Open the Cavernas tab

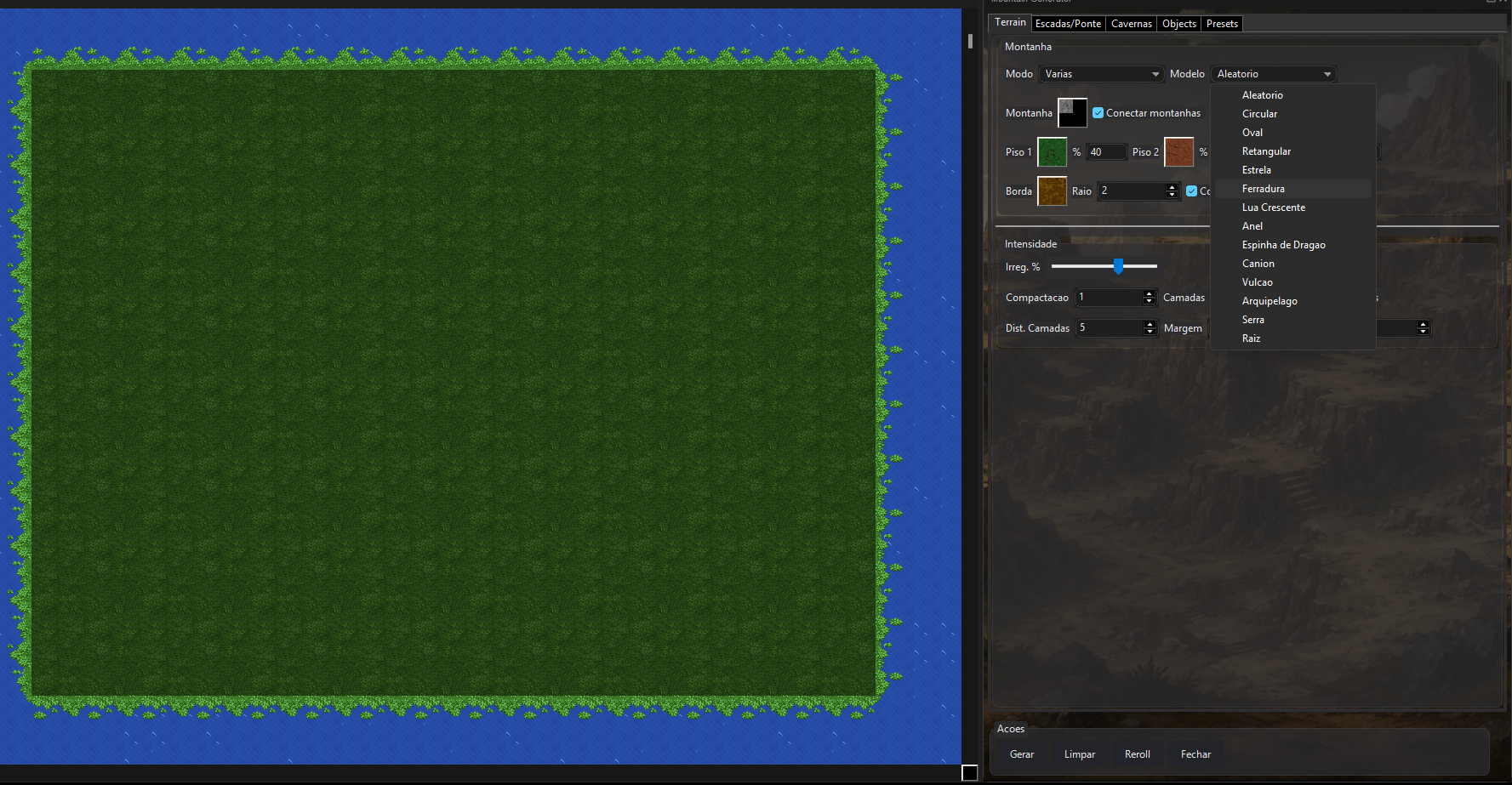[1131, 24]
